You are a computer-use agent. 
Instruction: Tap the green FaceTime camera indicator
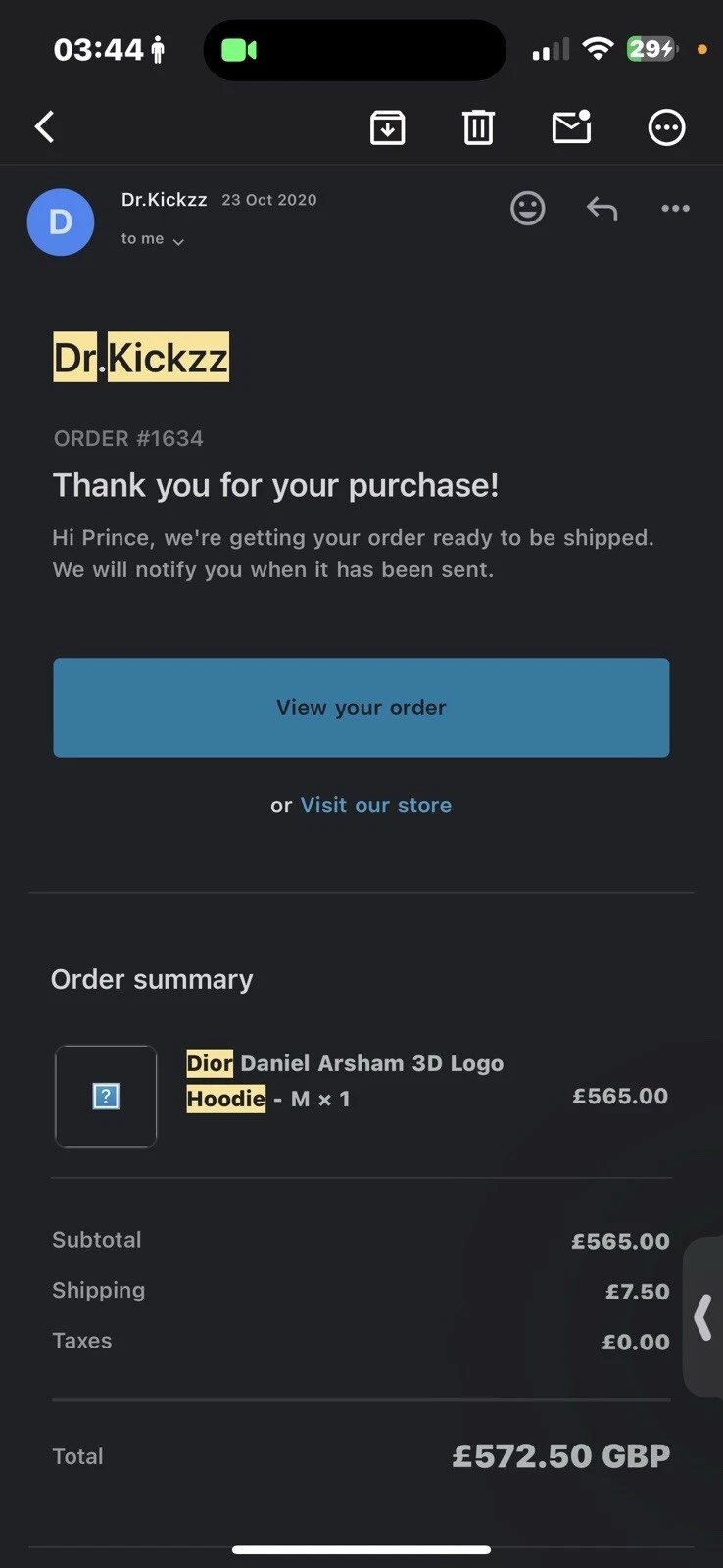tap(238, 50)
